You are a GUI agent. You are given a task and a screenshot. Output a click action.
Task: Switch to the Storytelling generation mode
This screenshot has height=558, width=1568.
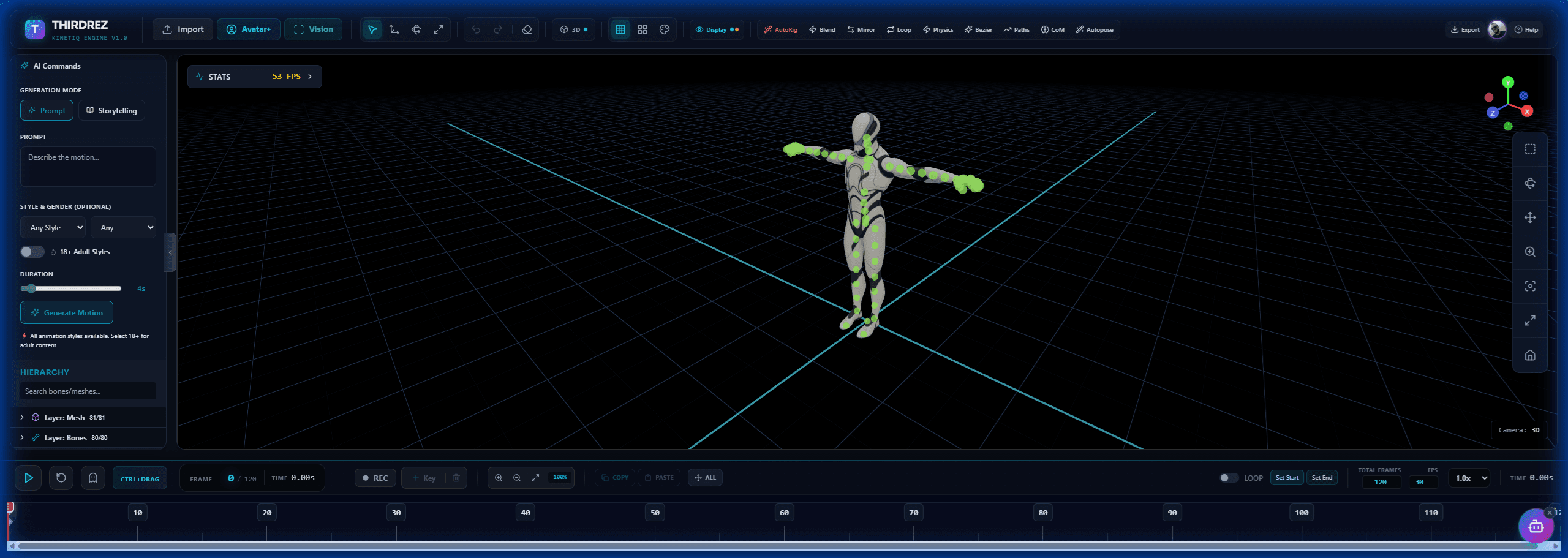point(111,110)
